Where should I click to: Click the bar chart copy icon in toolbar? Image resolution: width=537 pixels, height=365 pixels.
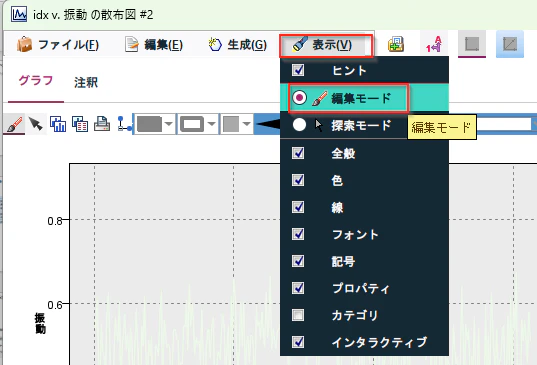(x=58, y=124)
